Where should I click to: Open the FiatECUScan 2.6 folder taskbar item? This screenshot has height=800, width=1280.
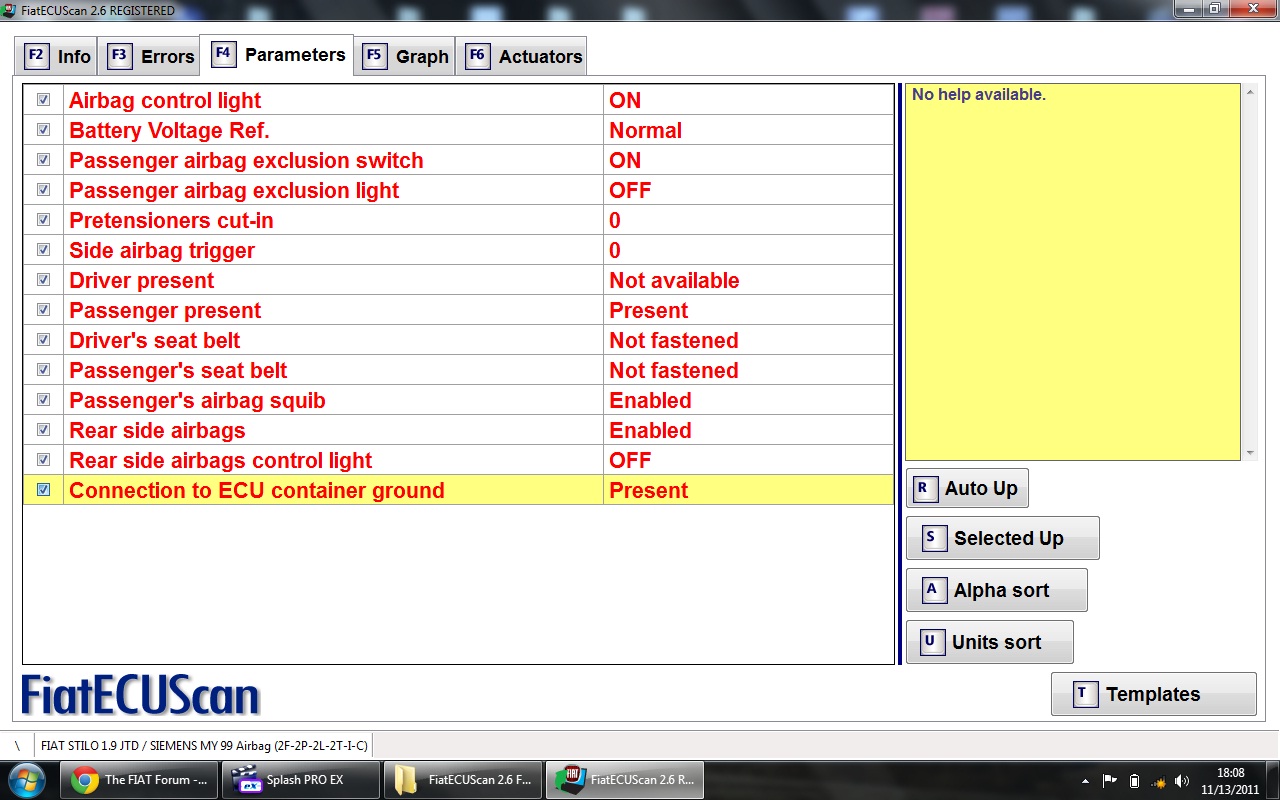pos(464,779)
